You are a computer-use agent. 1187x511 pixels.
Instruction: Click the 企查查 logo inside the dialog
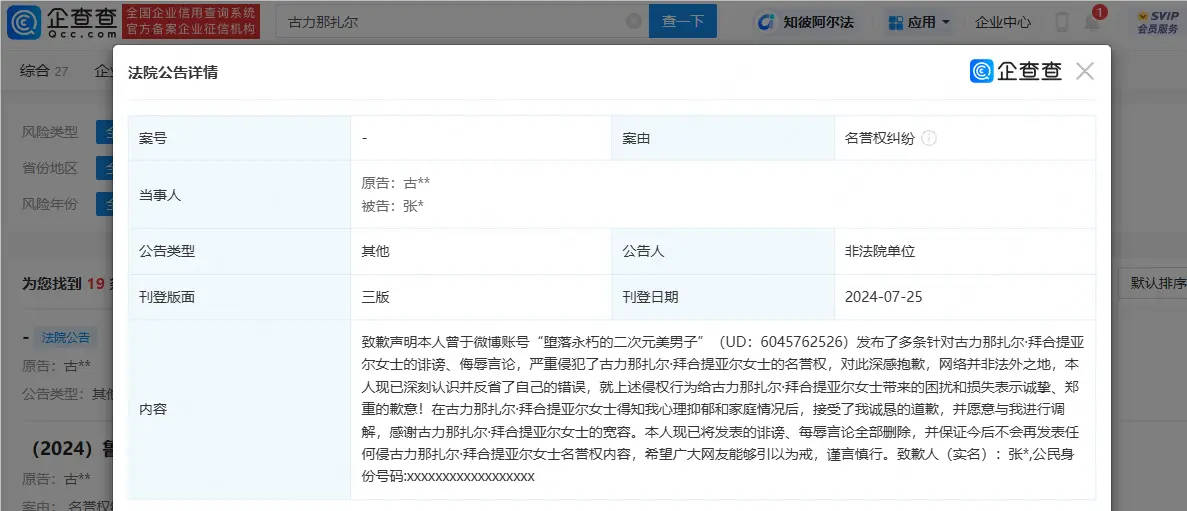[1016, 71]
